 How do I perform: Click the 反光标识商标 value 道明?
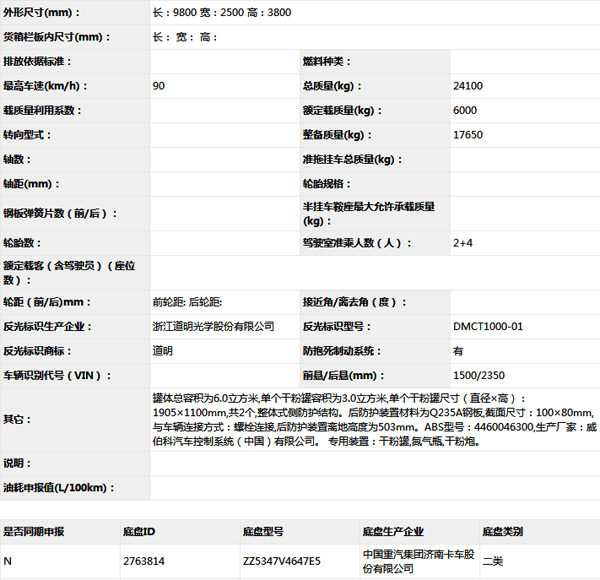pos(162,351)
